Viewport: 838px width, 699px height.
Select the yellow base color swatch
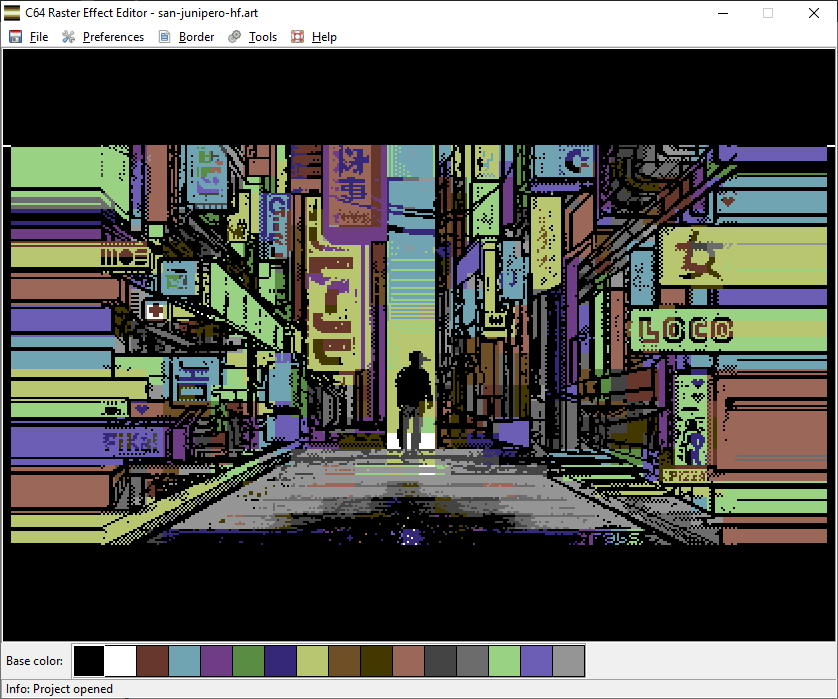coord(313,661)
